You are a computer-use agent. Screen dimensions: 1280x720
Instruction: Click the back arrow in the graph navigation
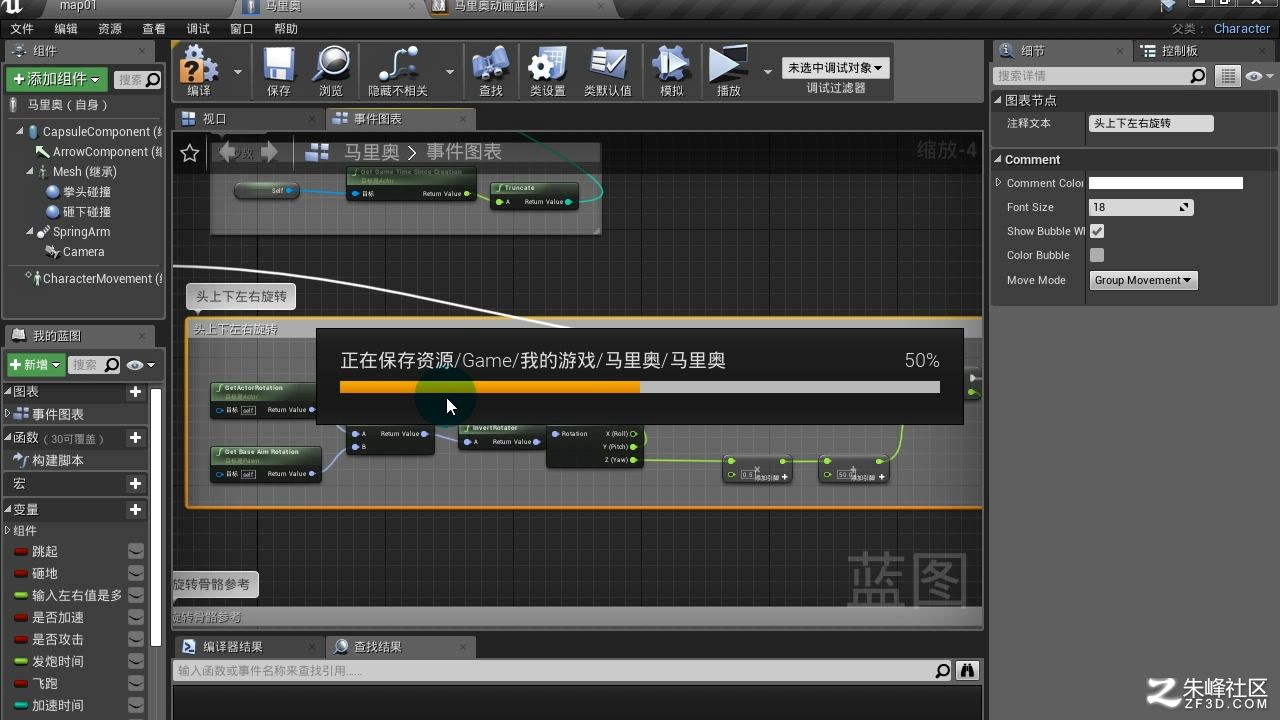coord(228,152)
